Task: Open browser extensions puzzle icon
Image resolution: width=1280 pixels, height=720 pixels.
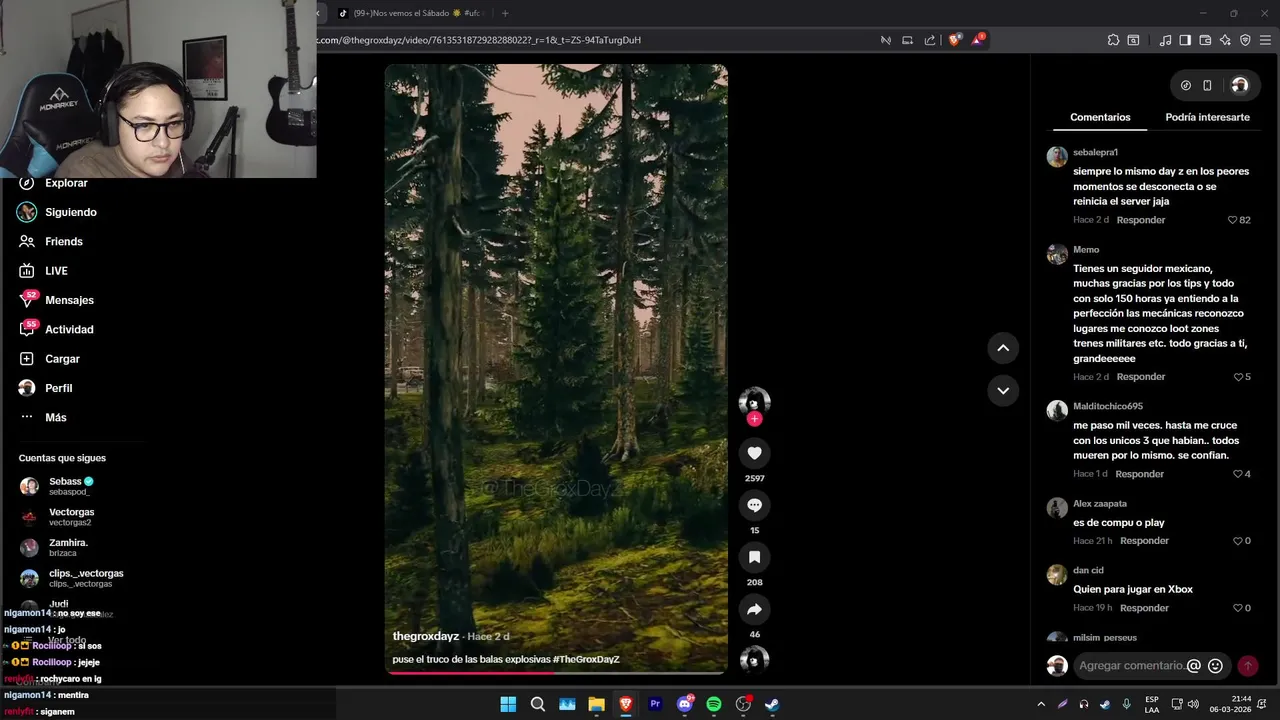Action: point(1113,40)
